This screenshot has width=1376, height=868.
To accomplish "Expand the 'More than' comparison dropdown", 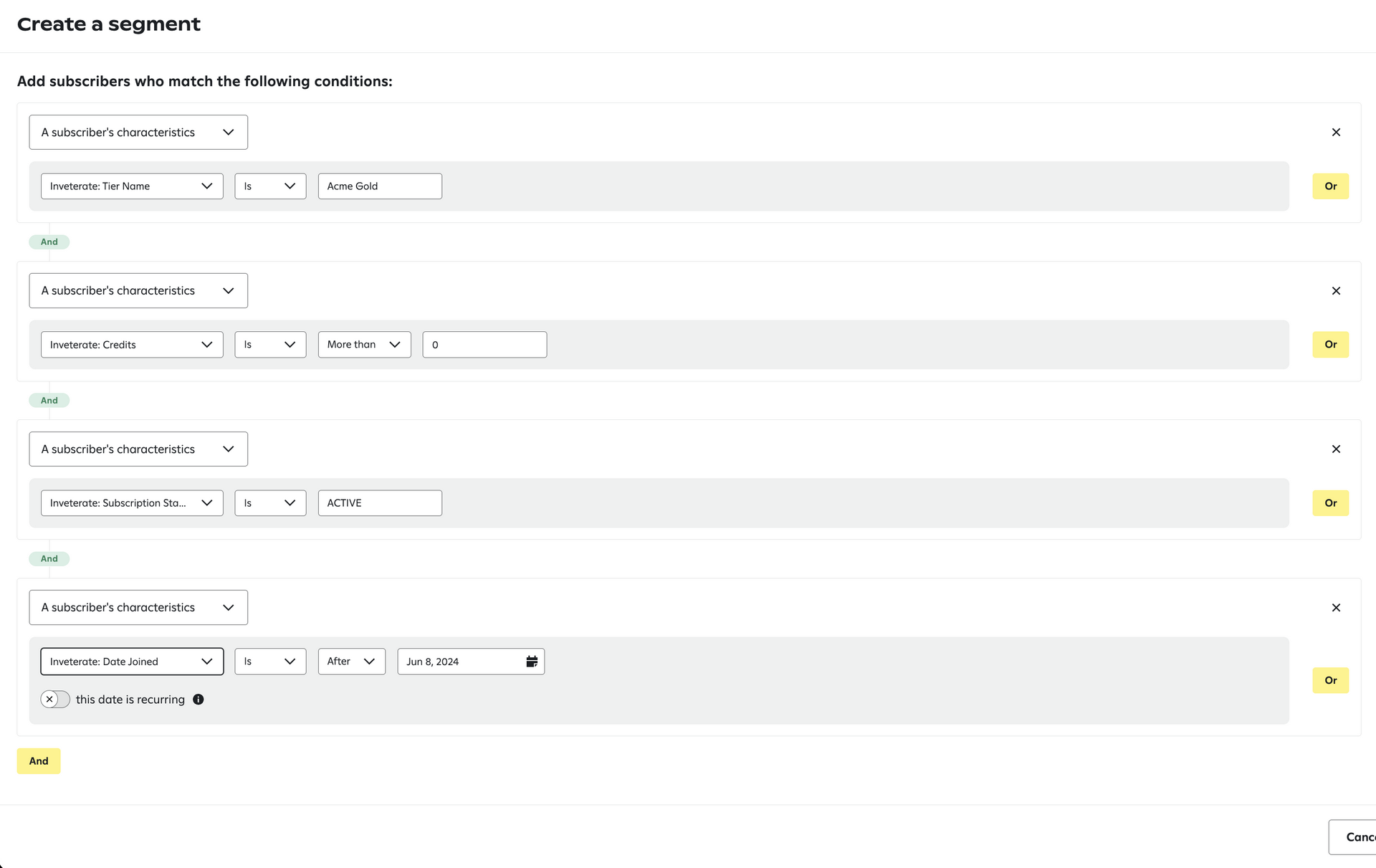I will click(364, 345).
